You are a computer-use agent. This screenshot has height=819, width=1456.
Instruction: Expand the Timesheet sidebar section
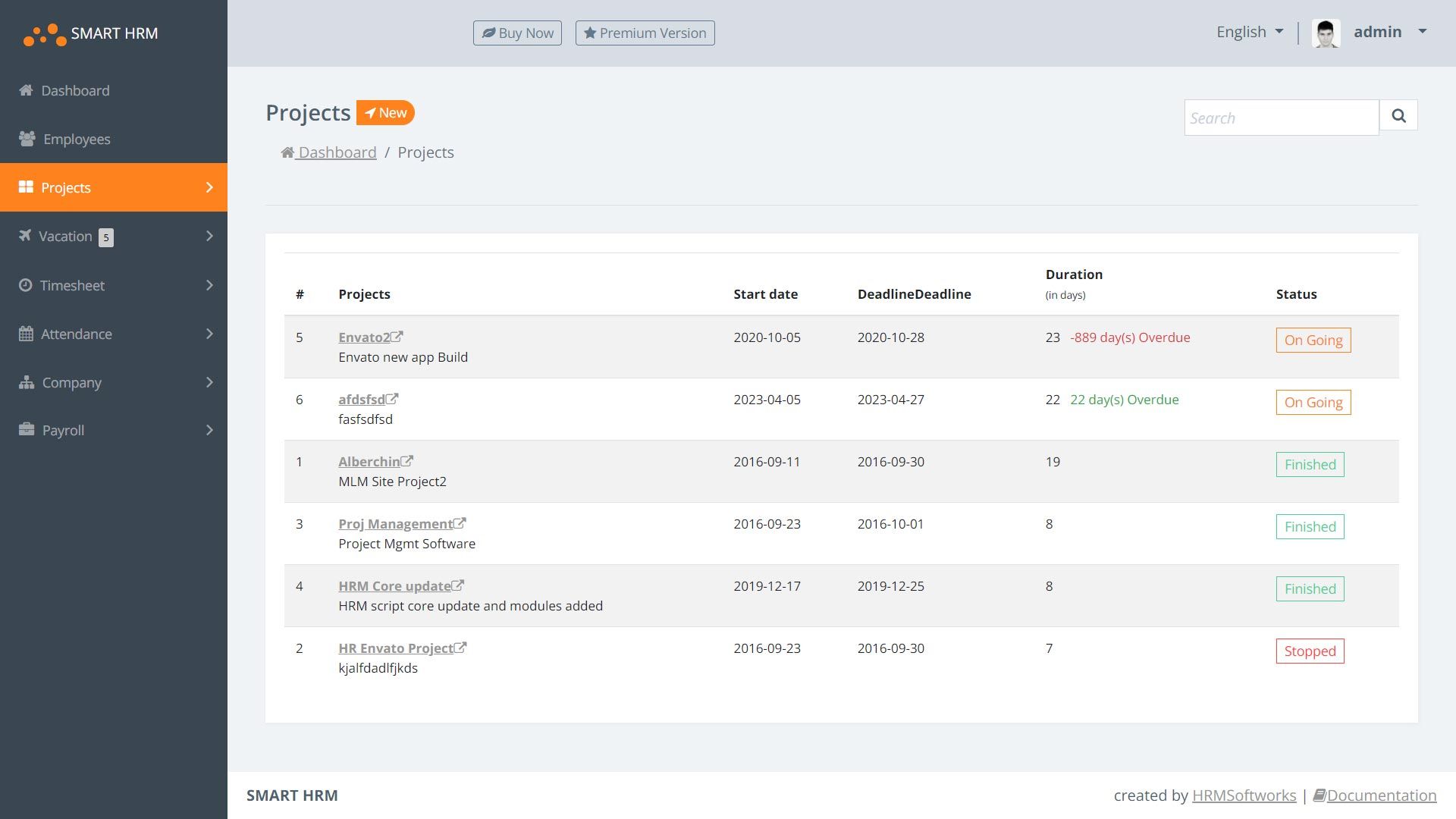pyautogui.click(x=209, y=285)
